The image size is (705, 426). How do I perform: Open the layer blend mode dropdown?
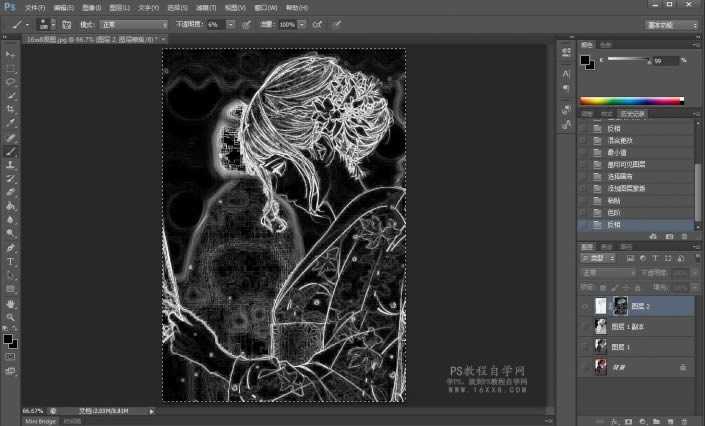pyautogui.click(x=608, y=272)
